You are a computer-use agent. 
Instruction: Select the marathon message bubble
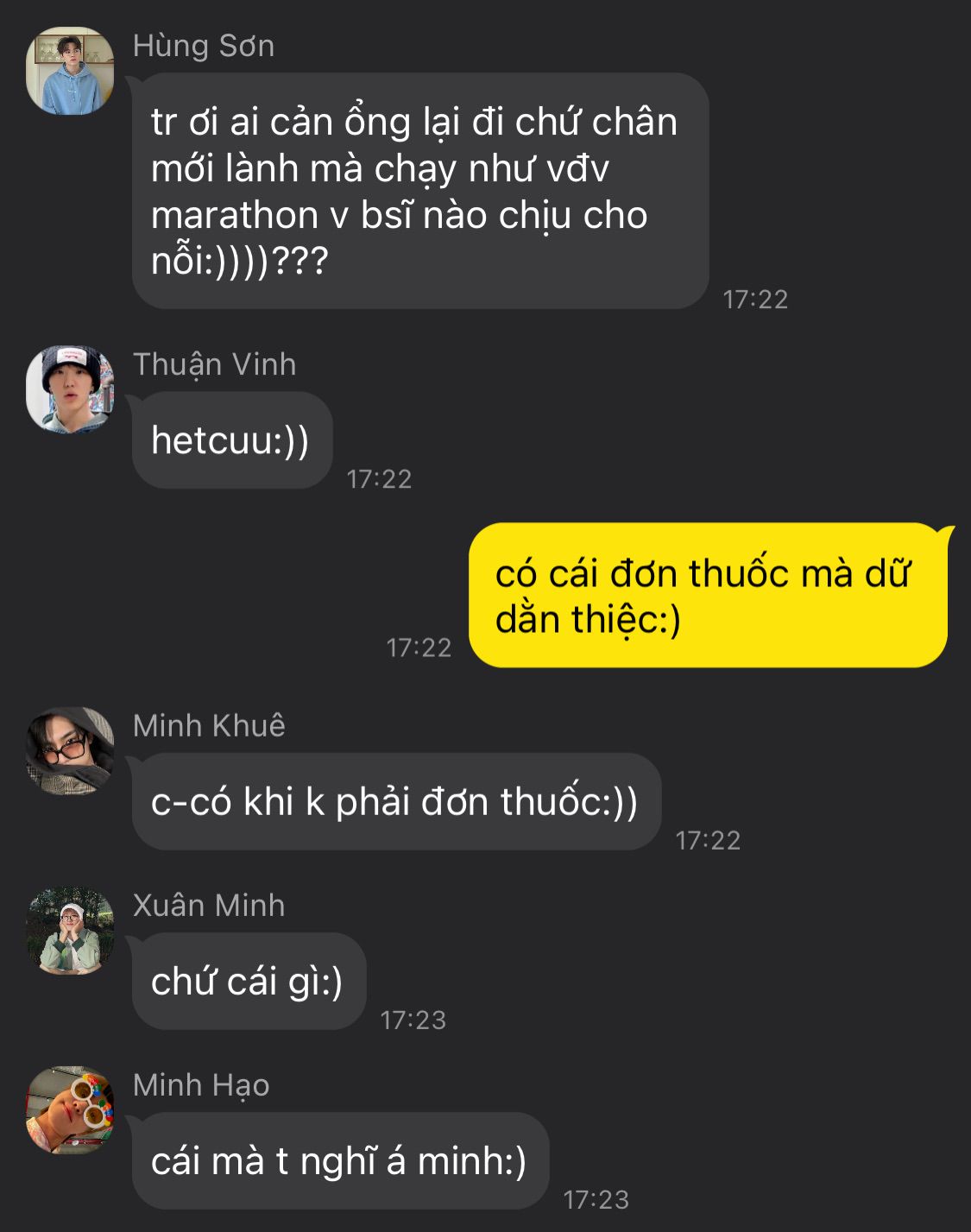(420, 191)
